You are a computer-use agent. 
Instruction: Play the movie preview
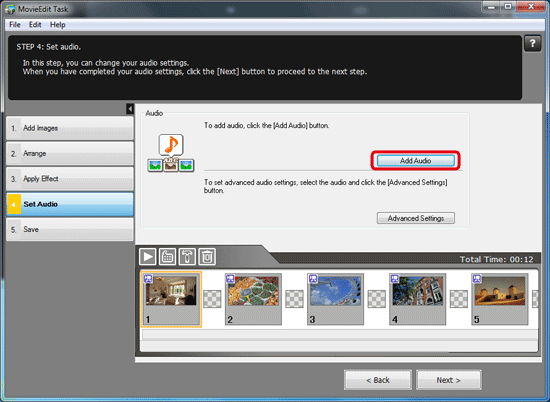(148, 256)
